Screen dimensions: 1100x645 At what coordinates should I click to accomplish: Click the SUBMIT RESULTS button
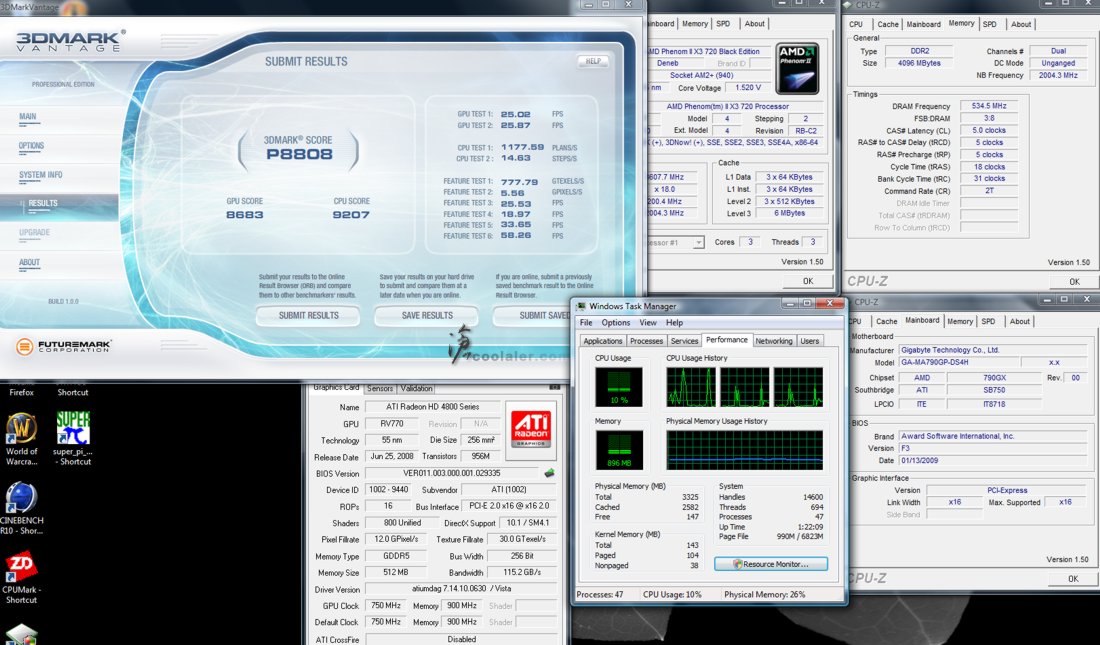point(308,316)
